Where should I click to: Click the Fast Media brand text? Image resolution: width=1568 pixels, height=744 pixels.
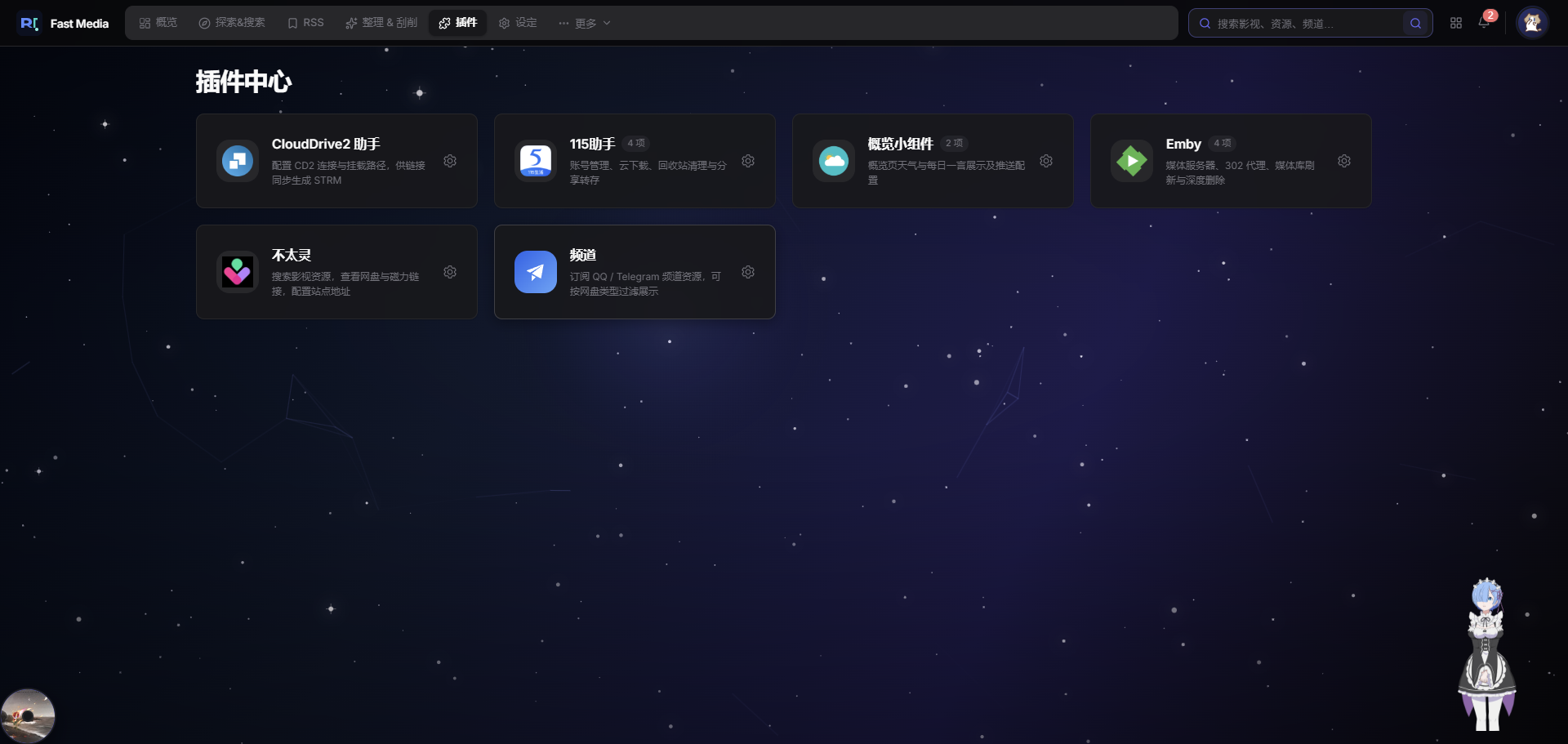pos(79,24)
